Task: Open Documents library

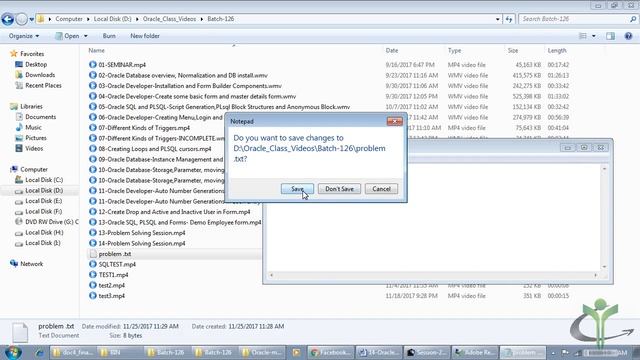Action: point(40,117)
